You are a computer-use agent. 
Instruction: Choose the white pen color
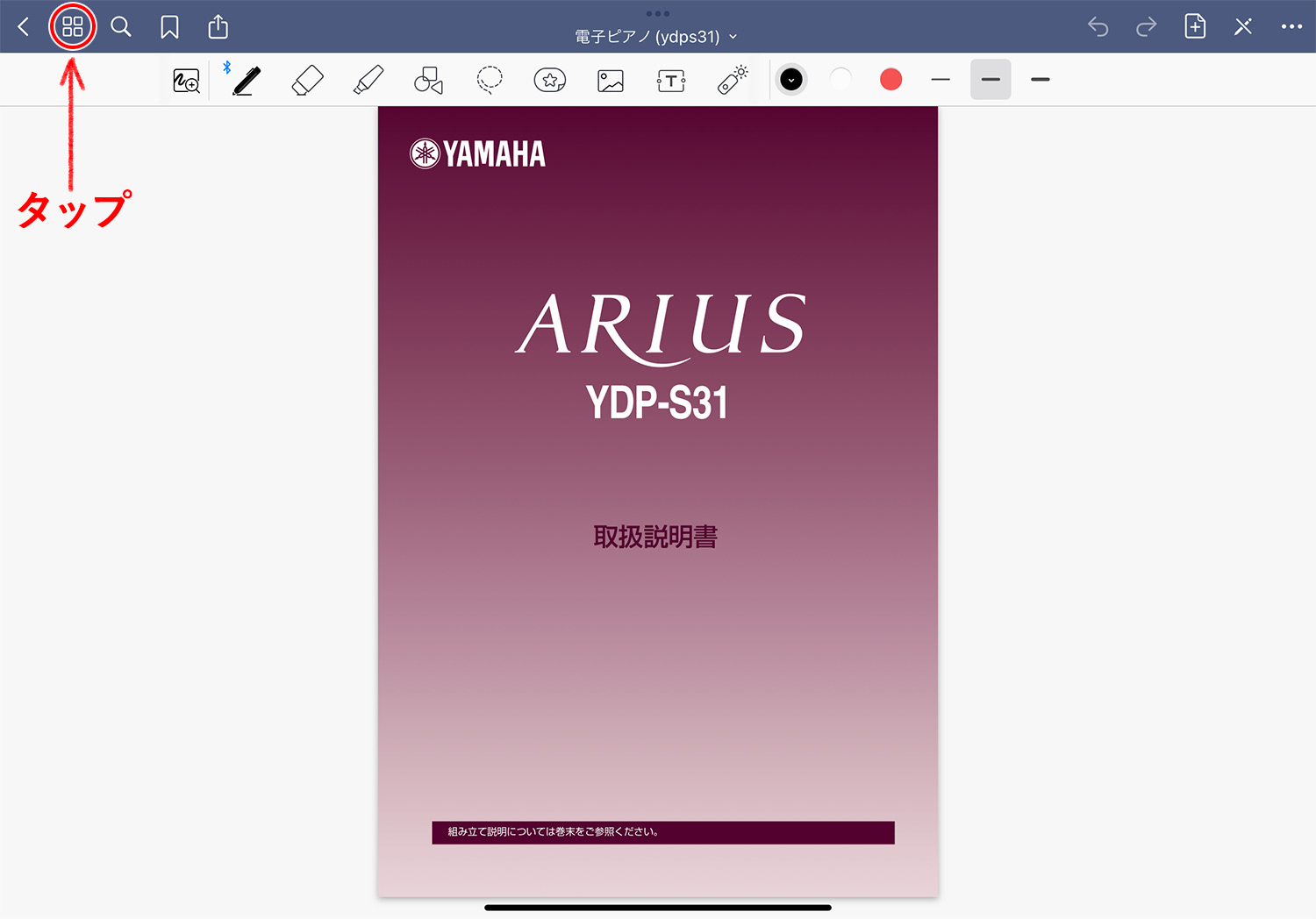(x=840, y=80)
